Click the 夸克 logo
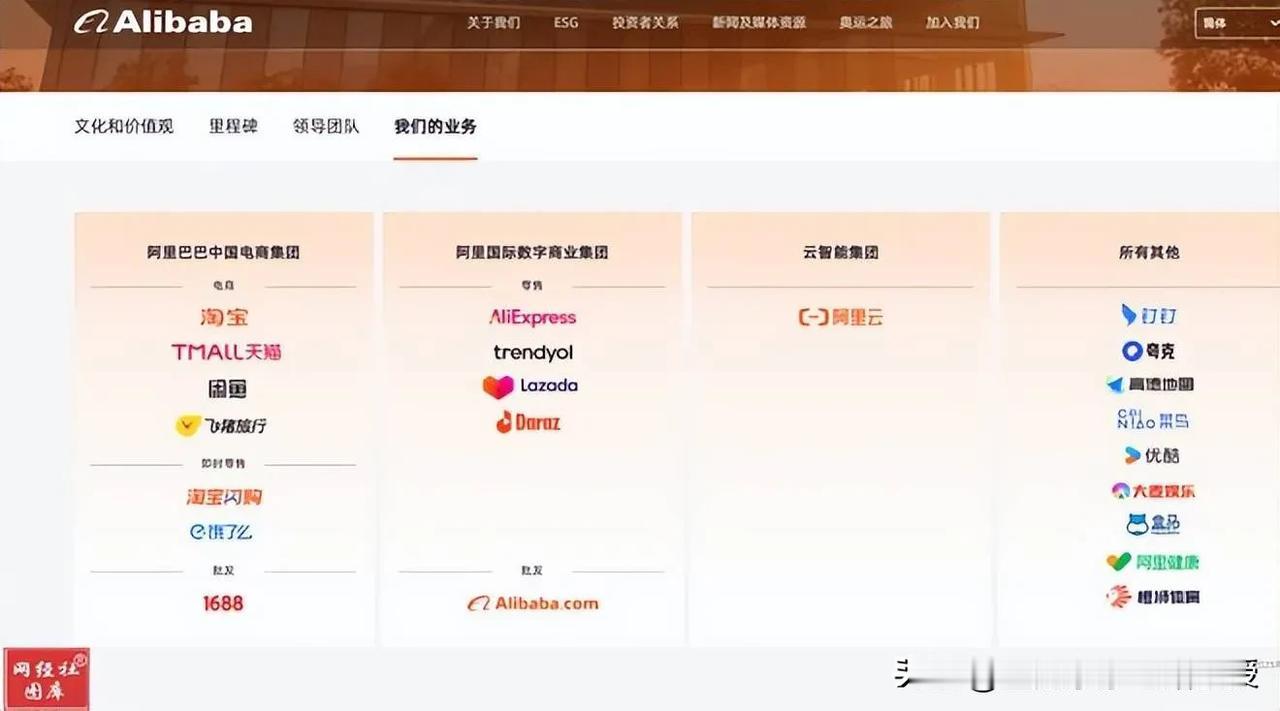1280x711 pixels. 1148,351
